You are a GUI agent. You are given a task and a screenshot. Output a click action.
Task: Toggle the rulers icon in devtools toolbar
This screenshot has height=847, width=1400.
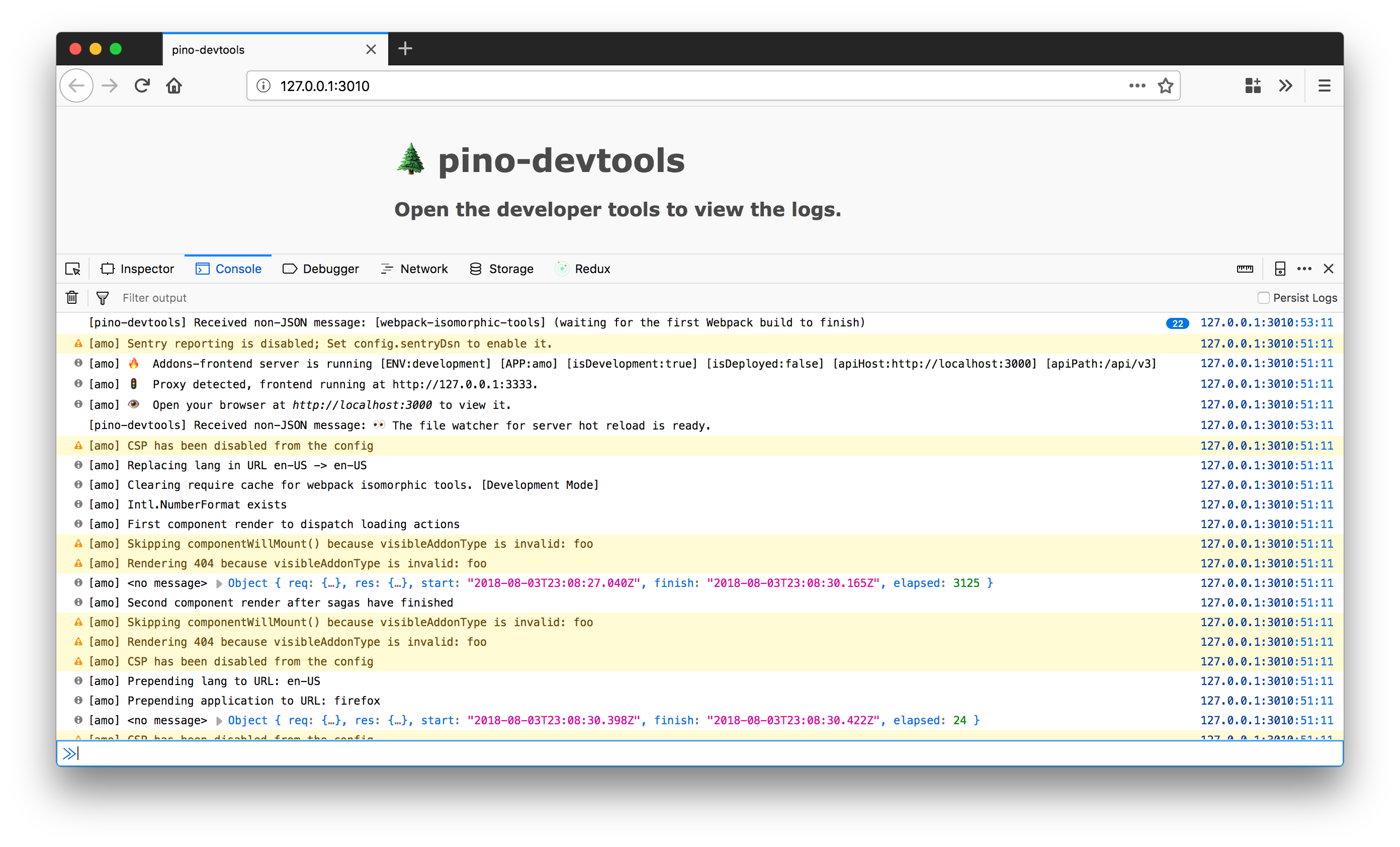pyautogui.click(x=1244, y=269)
